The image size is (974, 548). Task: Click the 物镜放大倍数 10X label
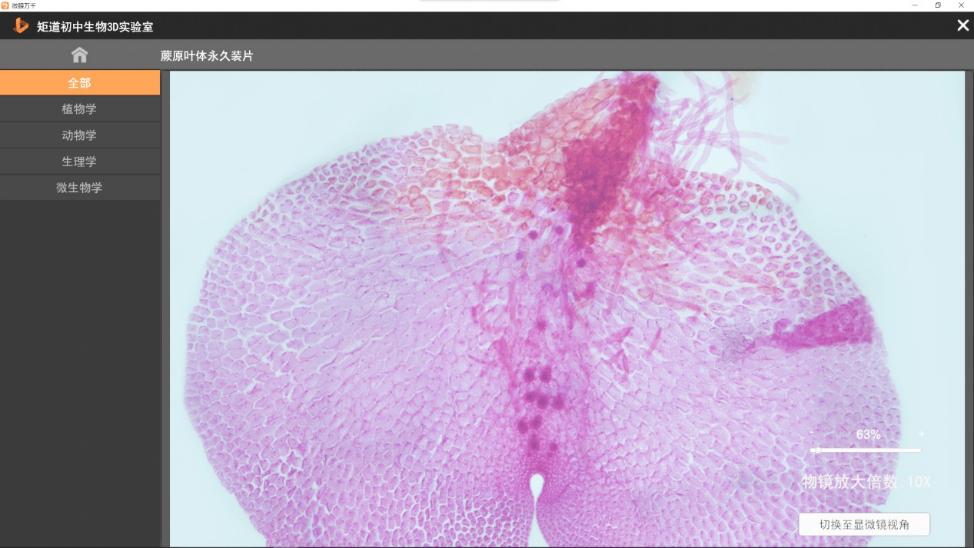click(x=866, y=482)
